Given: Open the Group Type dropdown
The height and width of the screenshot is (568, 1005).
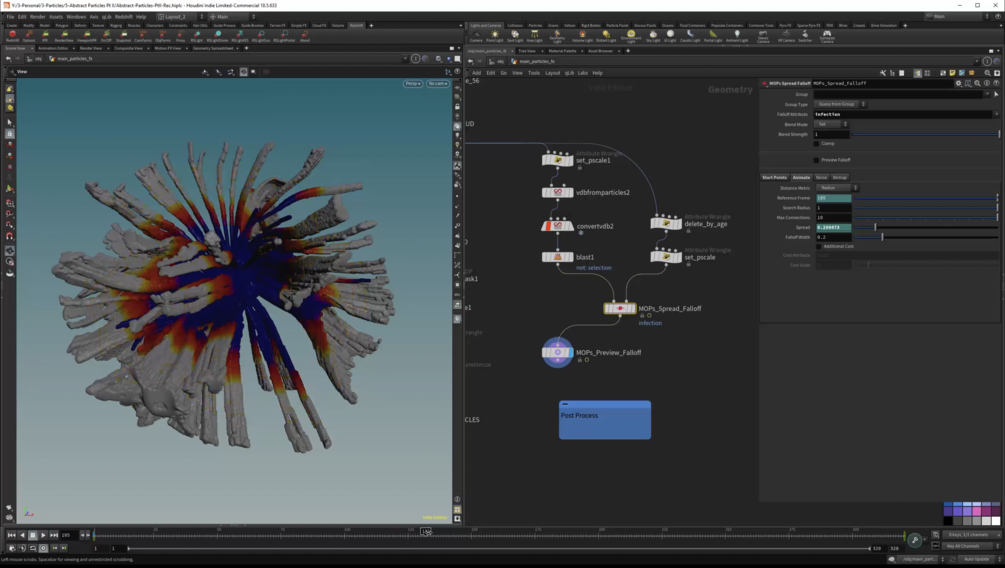Looking at the screenshot, I should [x=840, y=104].
